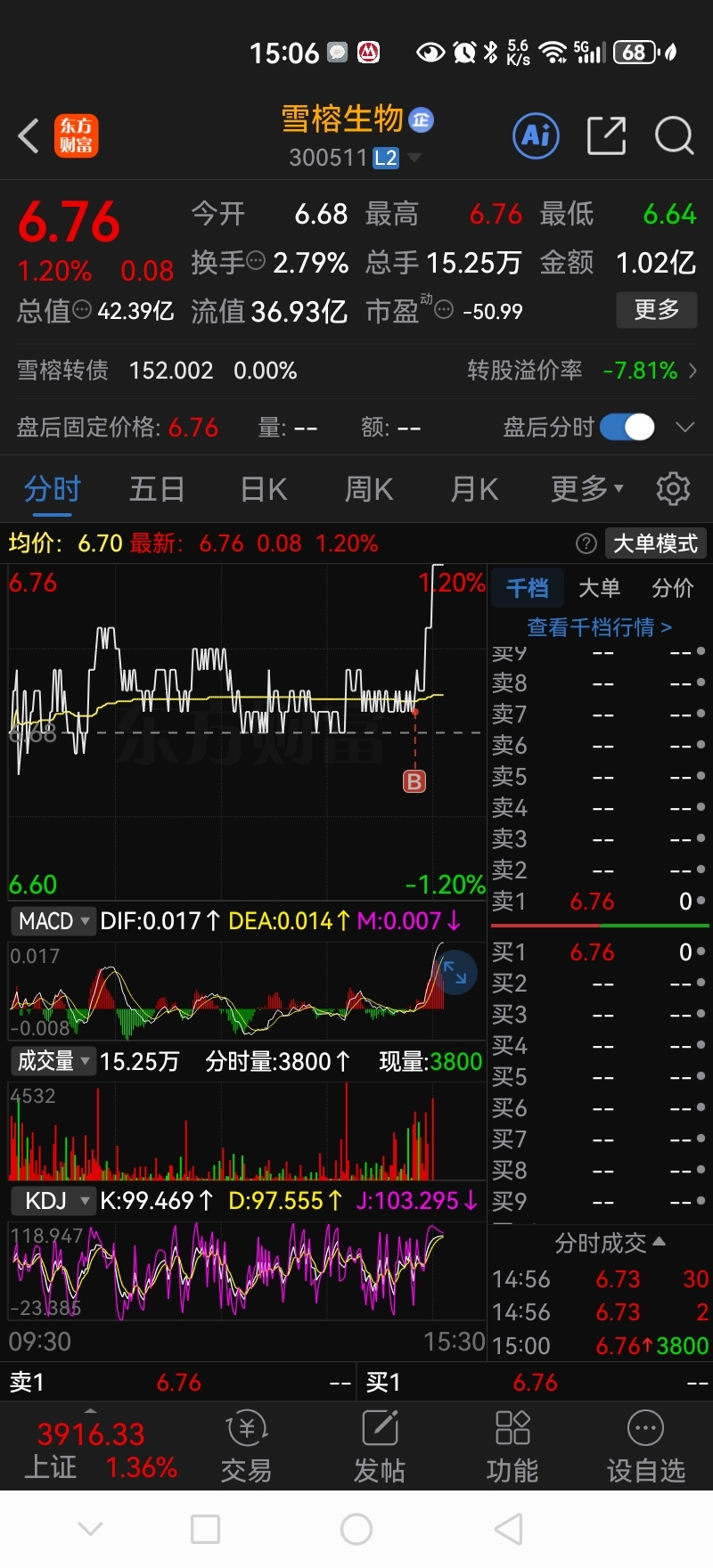Image resolution: width=713 pixels, height=1568 pixels.
Task: Tap the B marker on the chart
Action: tap(414, 781)
